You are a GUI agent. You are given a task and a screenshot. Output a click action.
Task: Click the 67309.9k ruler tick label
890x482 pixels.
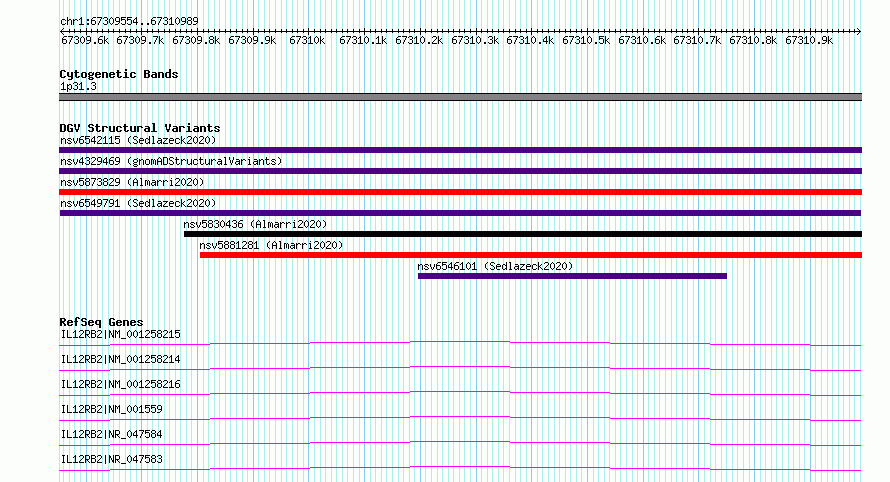click(252, 40)
